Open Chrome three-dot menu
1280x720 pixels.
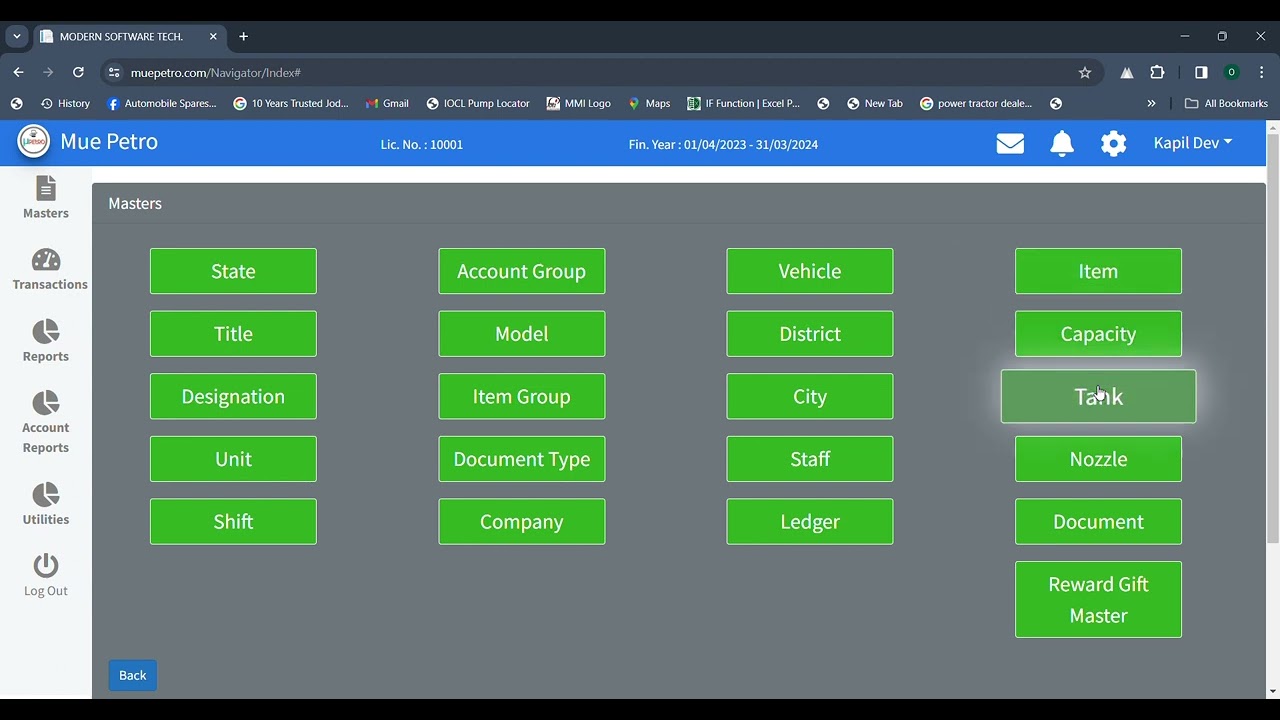tap(1262, 73)
